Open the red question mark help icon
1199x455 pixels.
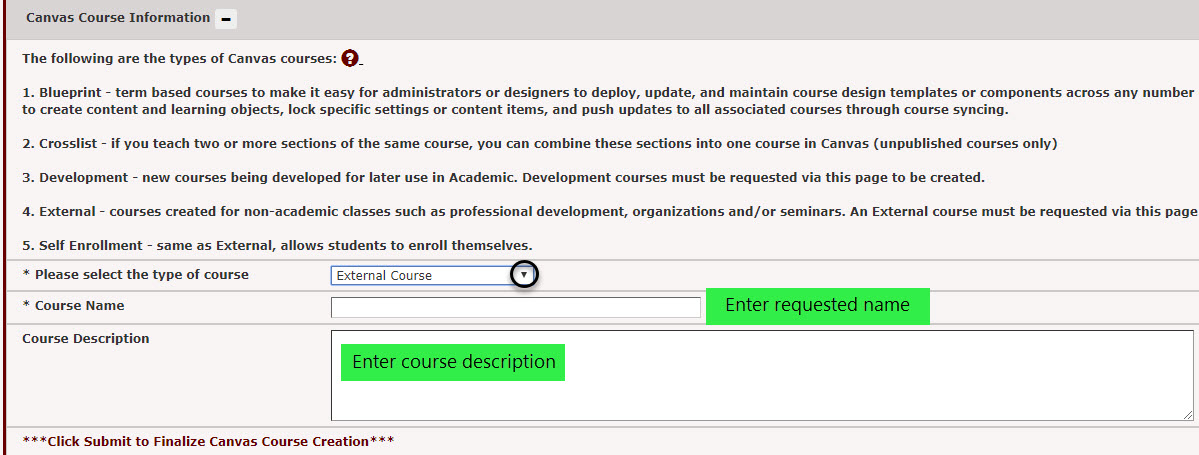click(x=350, y=58)
